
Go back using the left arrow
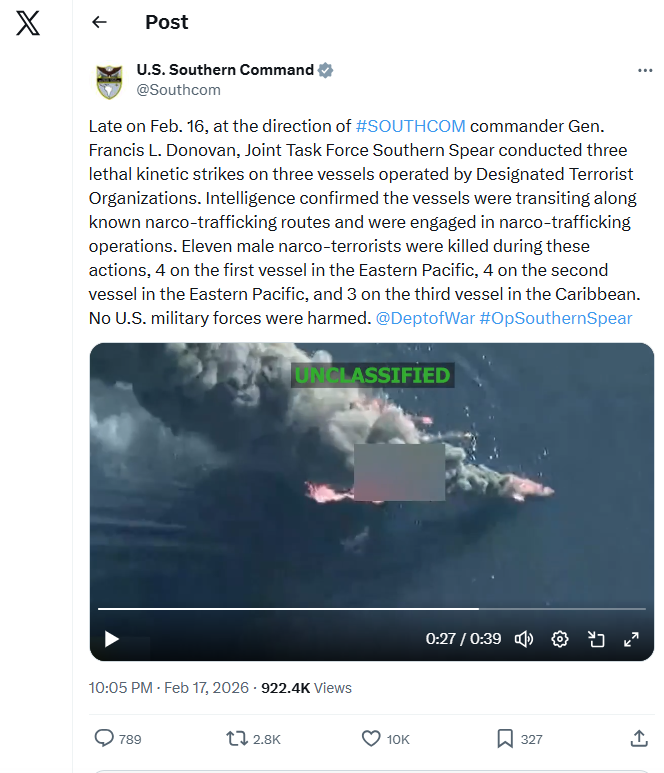point(100,22)
